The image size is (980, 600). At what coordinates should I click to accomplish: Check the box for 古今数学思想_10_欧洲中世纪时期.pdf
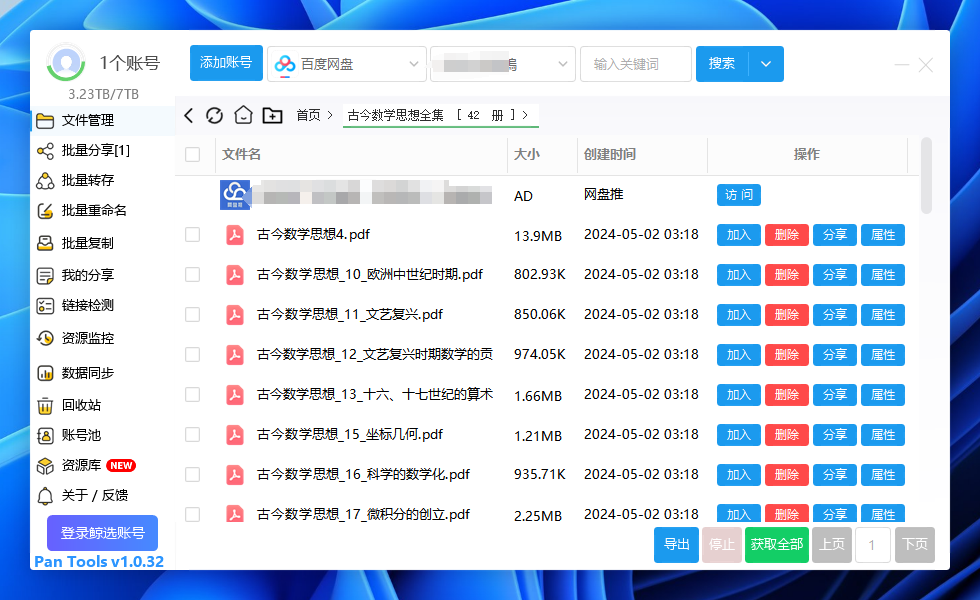click(x=192, y=274)
